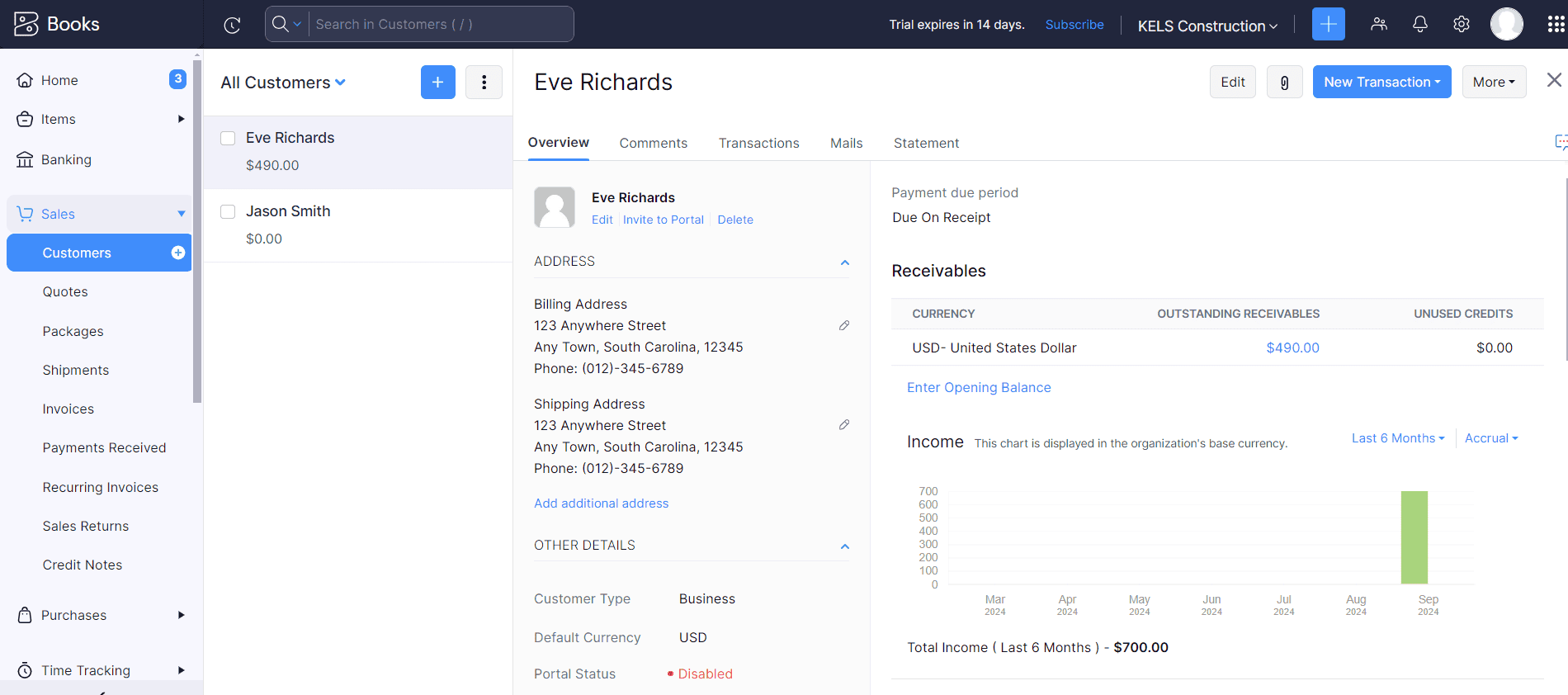Click the sidebar vertical scrollbar
1568x695 pixels.
tap(197, 231)
